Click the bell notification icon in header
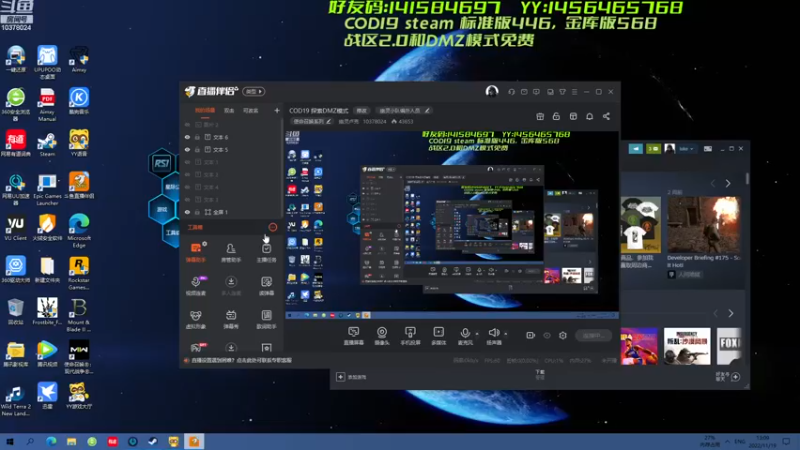The image size is (800, 450). (589, 116)
